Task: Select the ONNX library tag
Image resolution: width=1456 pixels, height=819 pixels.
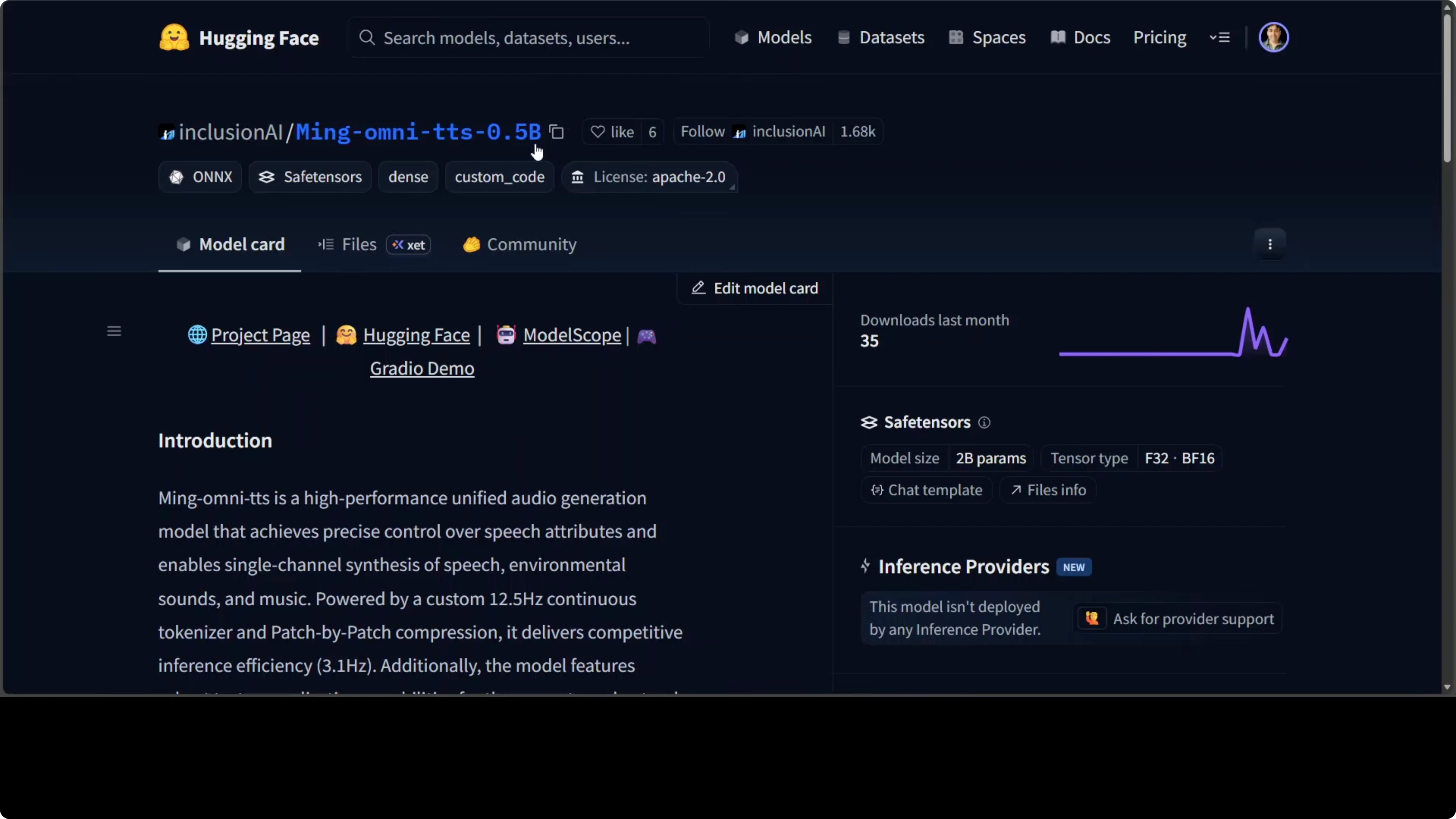Action: pyautogui.click(x=199, y=177)
